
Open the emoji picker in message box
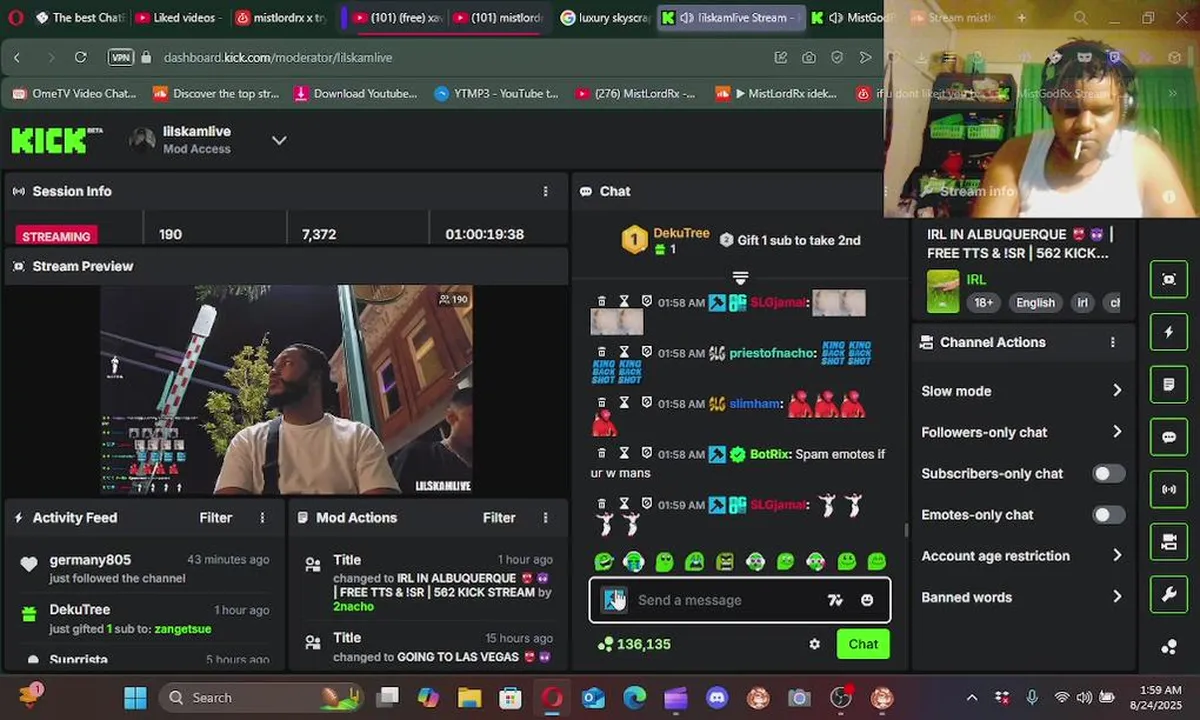point(867,600)
